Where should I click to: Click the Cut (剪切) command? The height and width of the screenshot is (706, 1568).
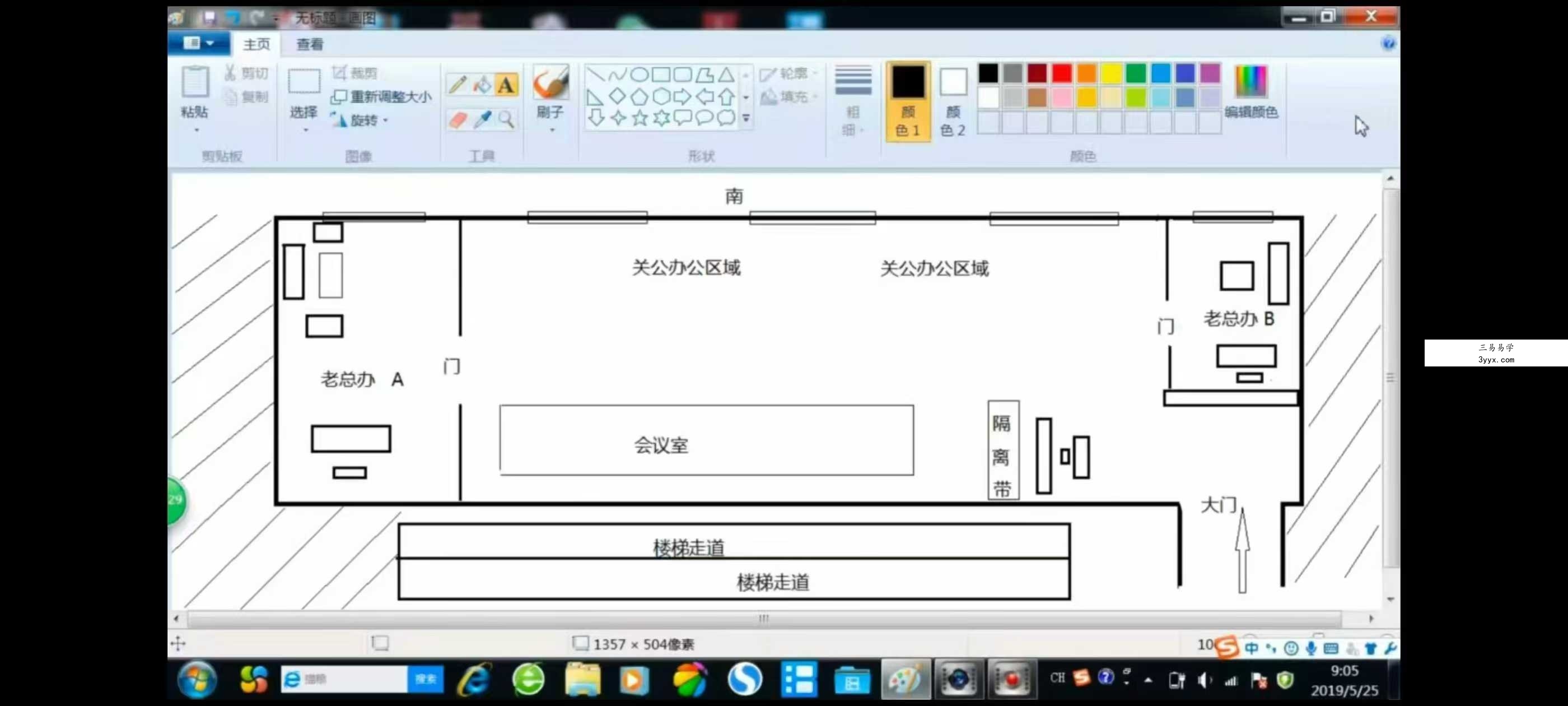coord(246,73)
